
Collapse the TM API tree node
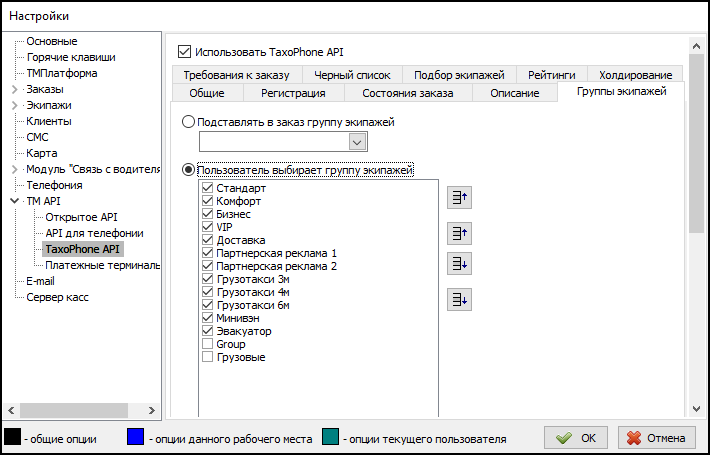click(x=14, y=201)
